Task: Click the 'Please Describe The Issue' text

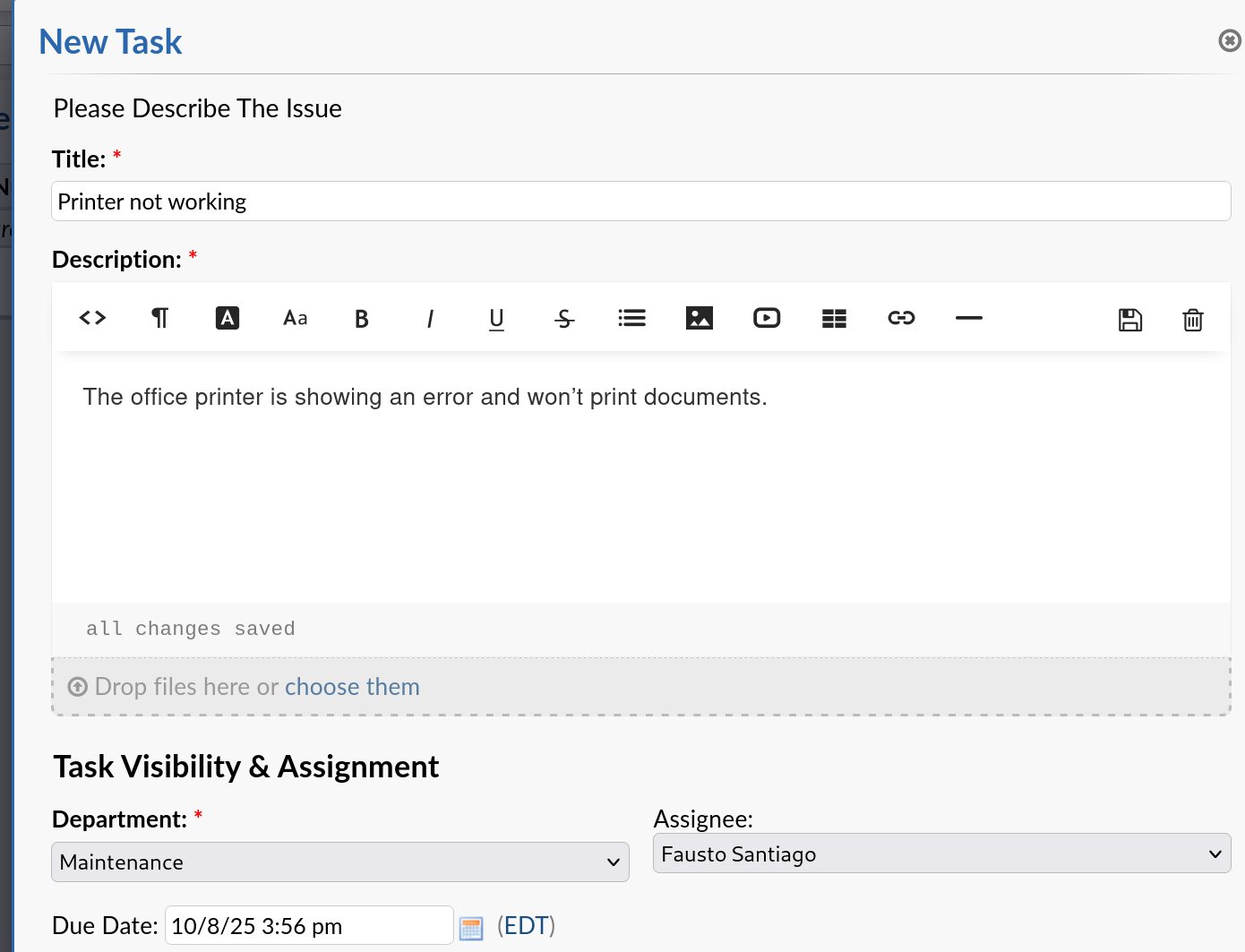Action: pyautogui.click(x=198, y=108)
